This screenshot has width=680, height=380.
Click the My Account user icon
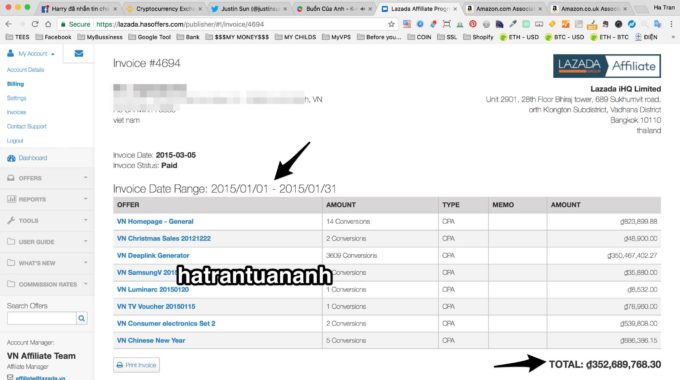coord(10,53)
